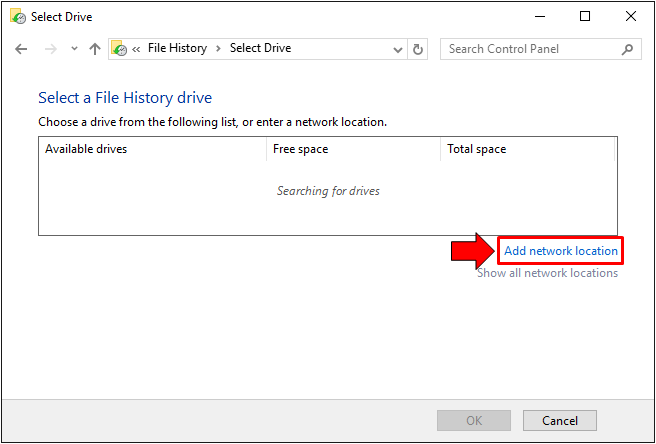Screen dimensions: 656x444
Task: Click the Forward navigation arrow
Action: 49,49
